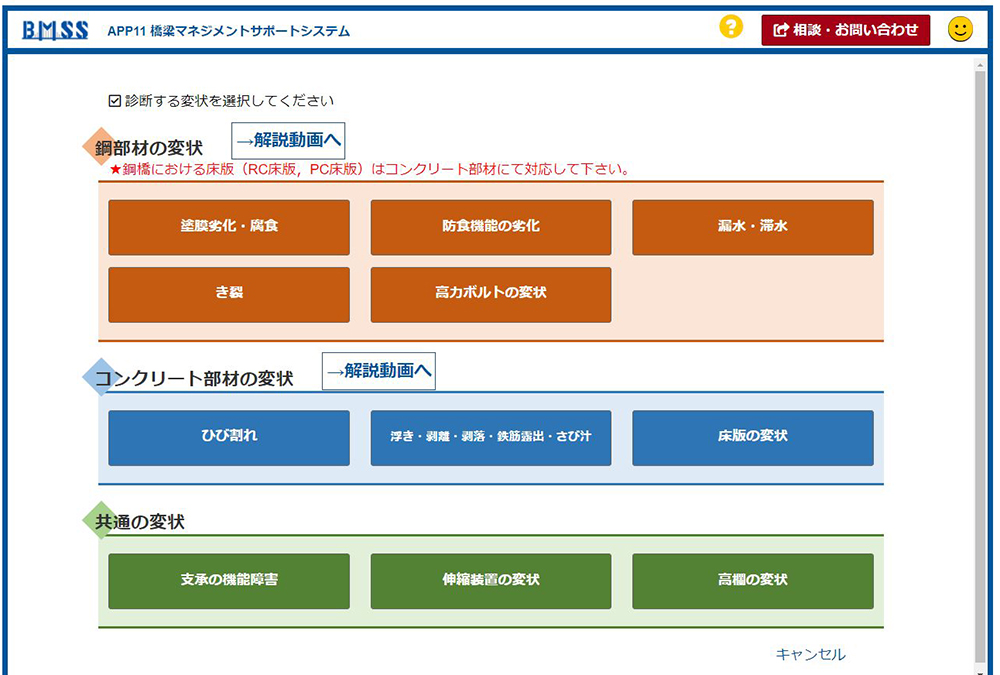Select the 塗膜劣化・腐食 damage button
1000x675 pixels.
tap(228, 227)
